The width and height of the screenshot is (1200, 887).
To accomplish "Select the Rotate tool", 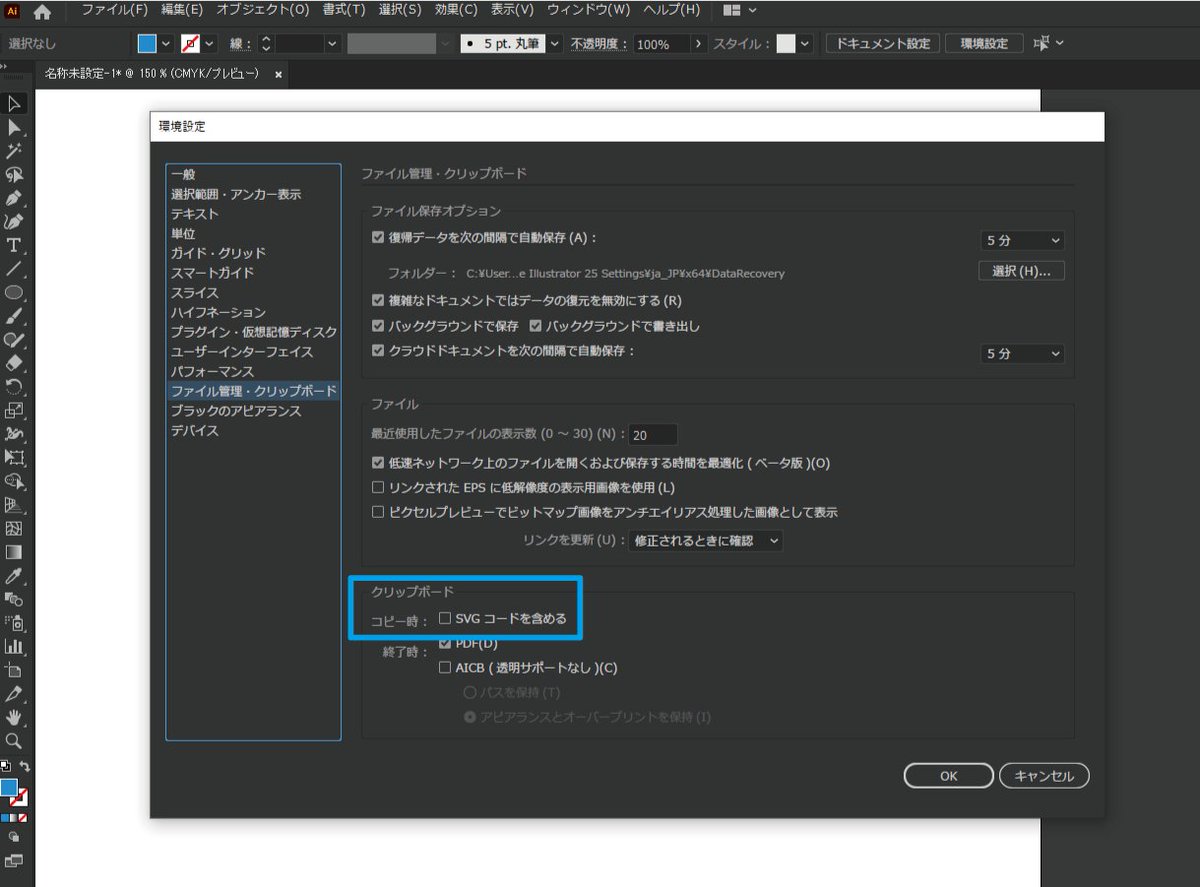I will (x=14, y=387).
